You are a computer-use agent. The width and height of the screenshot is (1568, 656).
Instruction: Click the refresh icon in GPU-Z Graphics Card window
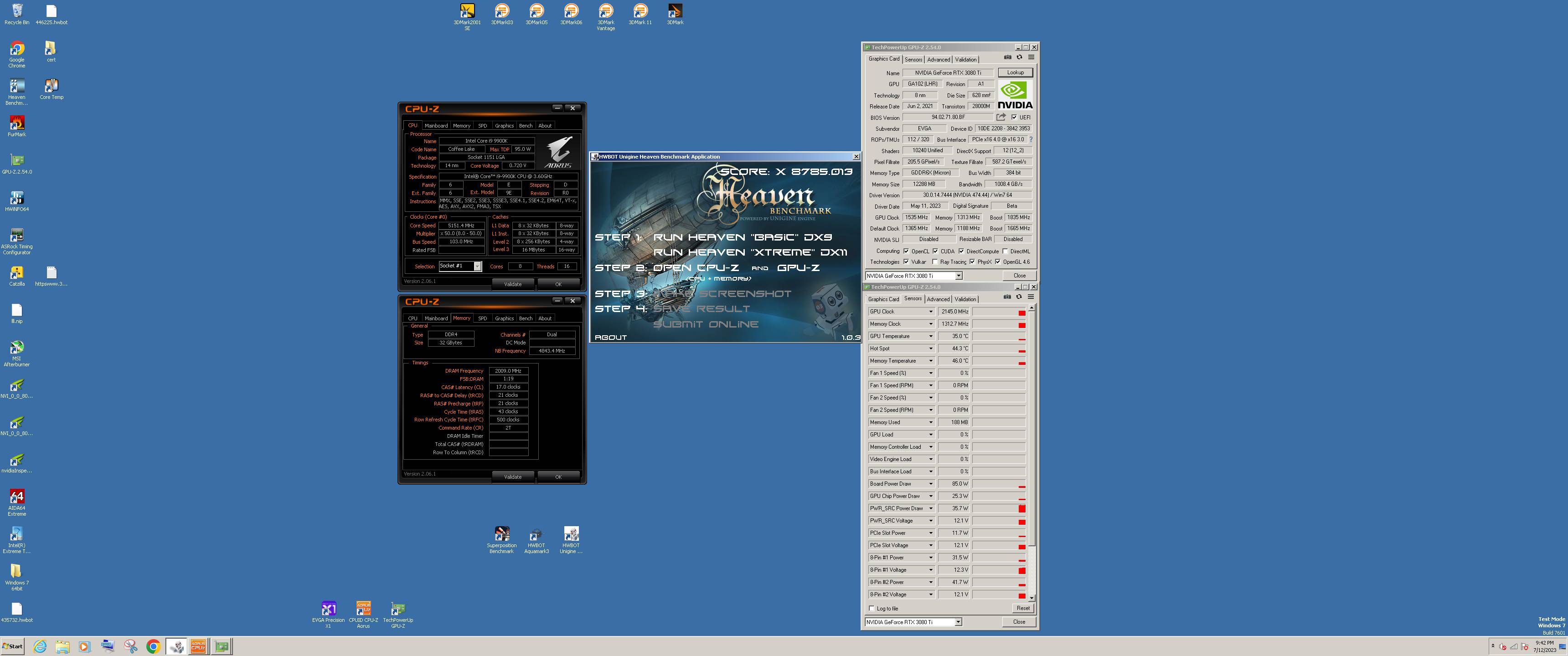click(1019, 57)
